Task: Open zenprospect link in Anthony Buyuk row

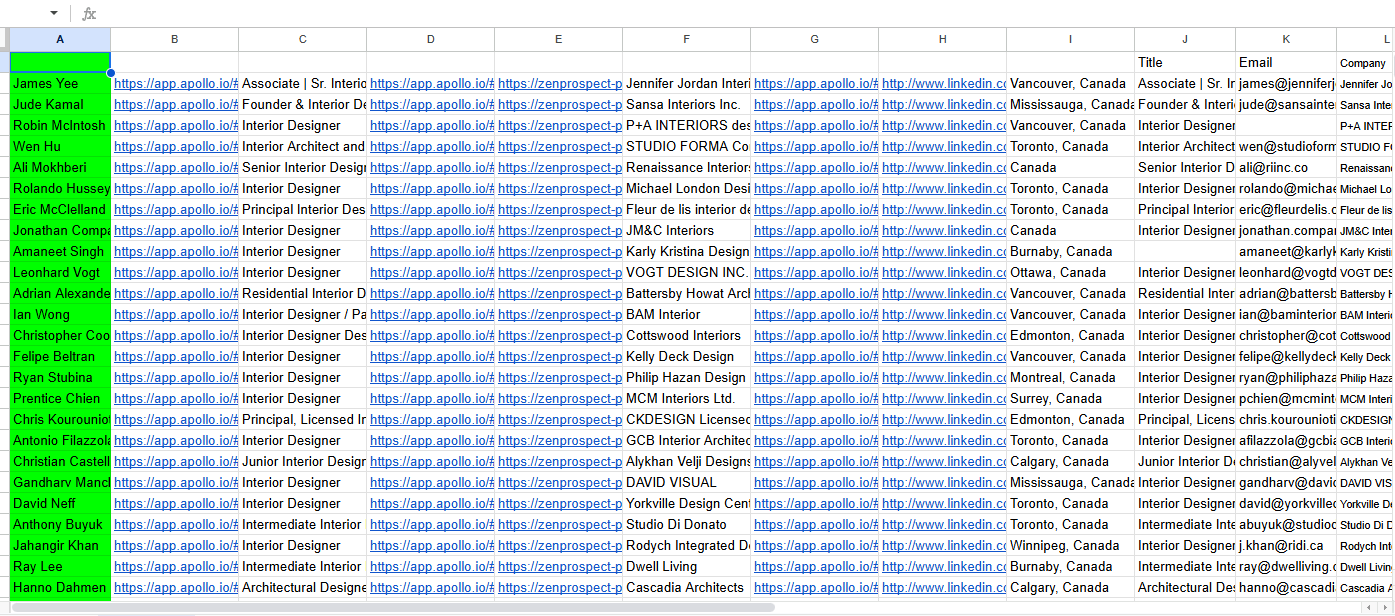Action: (x=559, y=524)
